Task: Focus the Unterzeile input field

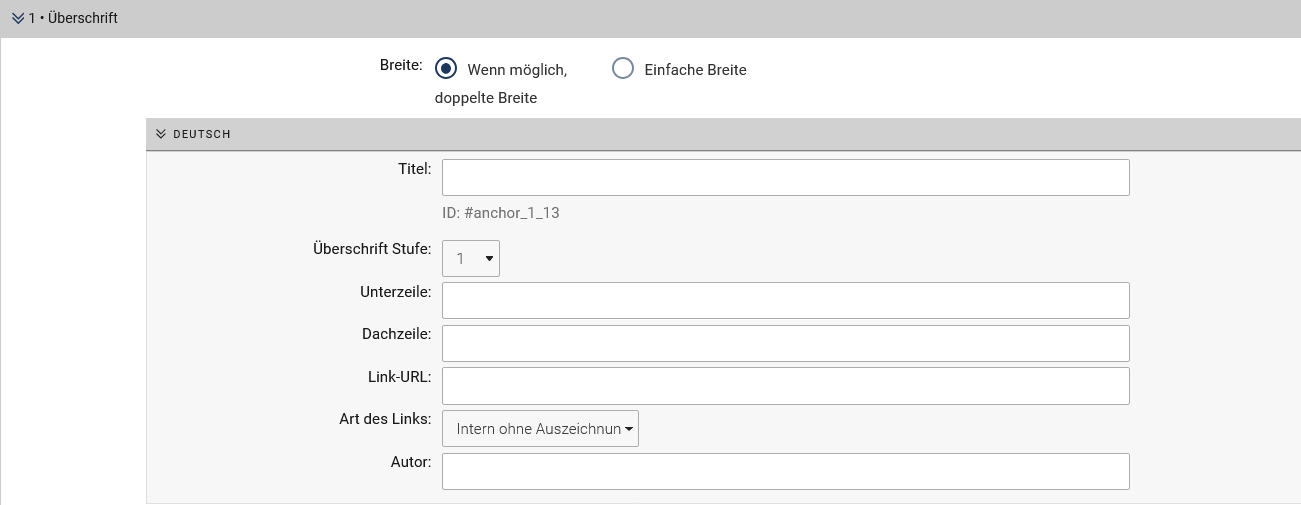Action: click(x=785, y=300)
